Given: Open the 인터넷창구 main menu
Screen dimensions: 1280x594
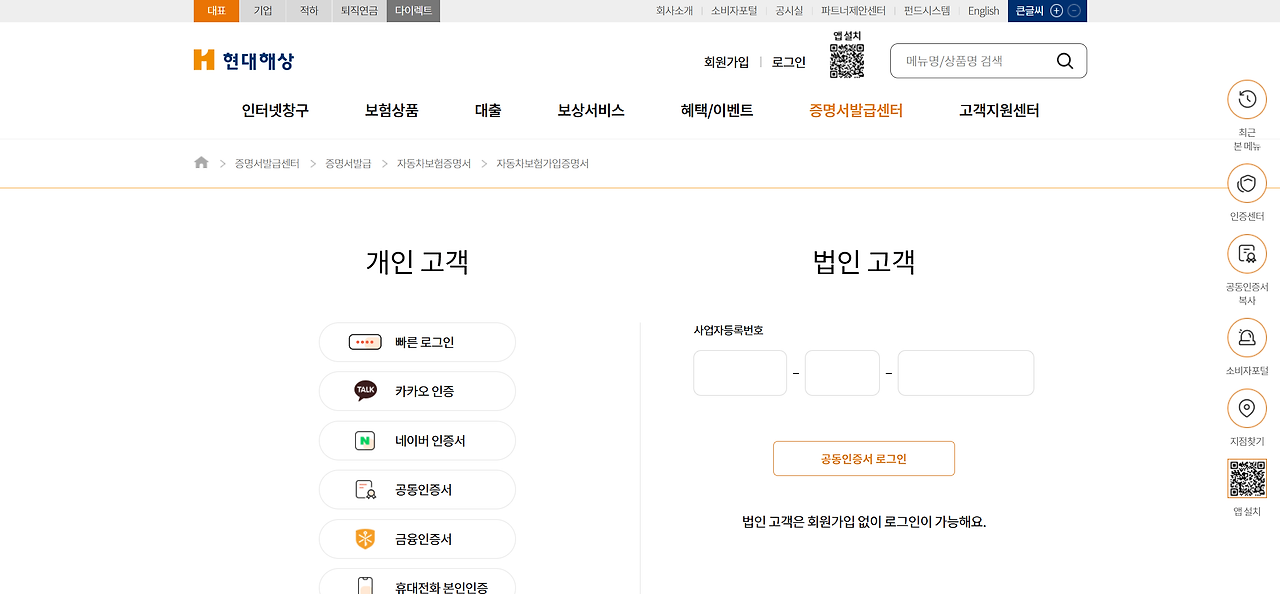Looking at the screenshot, I should point(275,111).
